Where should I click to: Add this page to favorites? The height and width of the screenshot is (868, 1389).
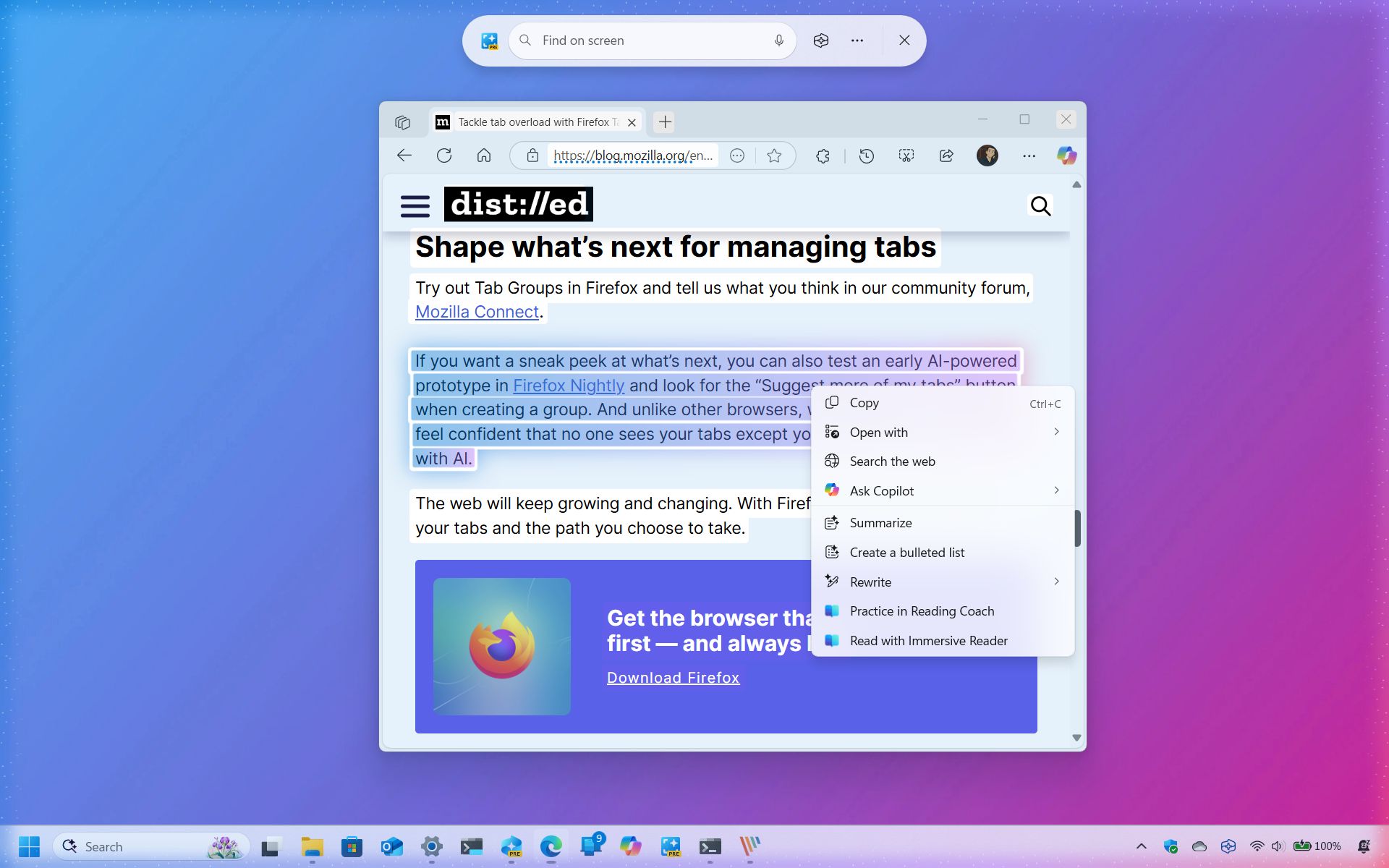[773, 156]
